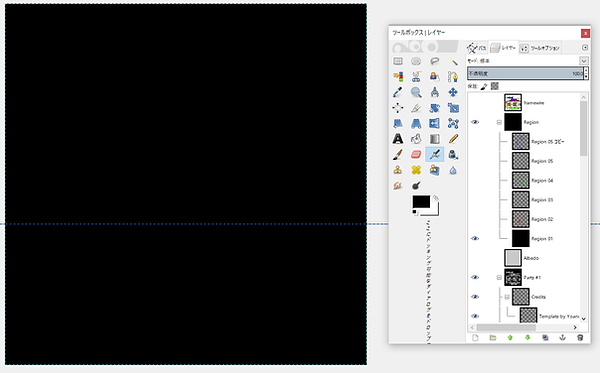This screenshot has width=600, height=373.
Task: Click the layer opacity slider
Action: coord(525,73)
